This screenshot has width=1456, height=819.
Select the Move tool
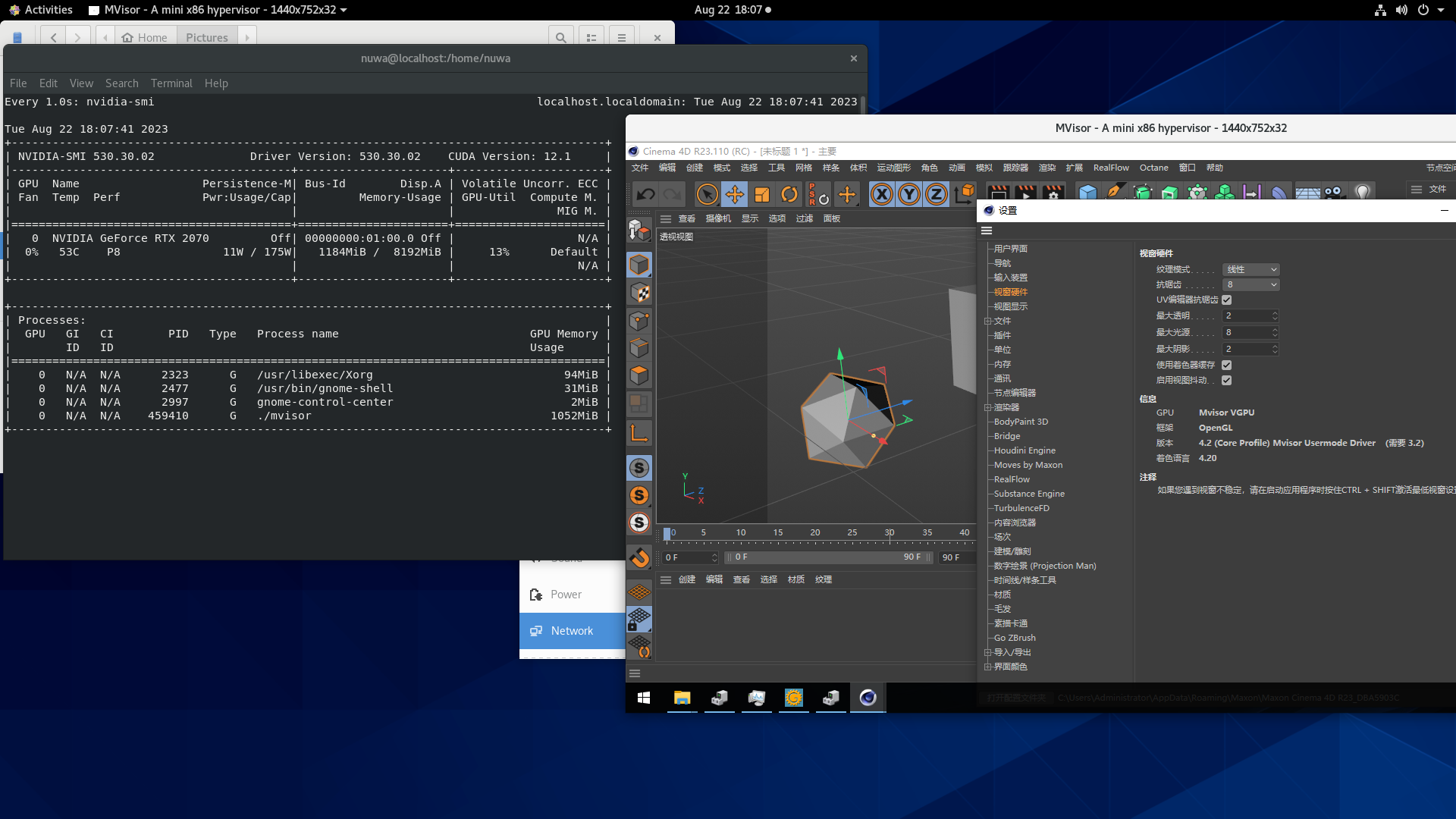734,195
